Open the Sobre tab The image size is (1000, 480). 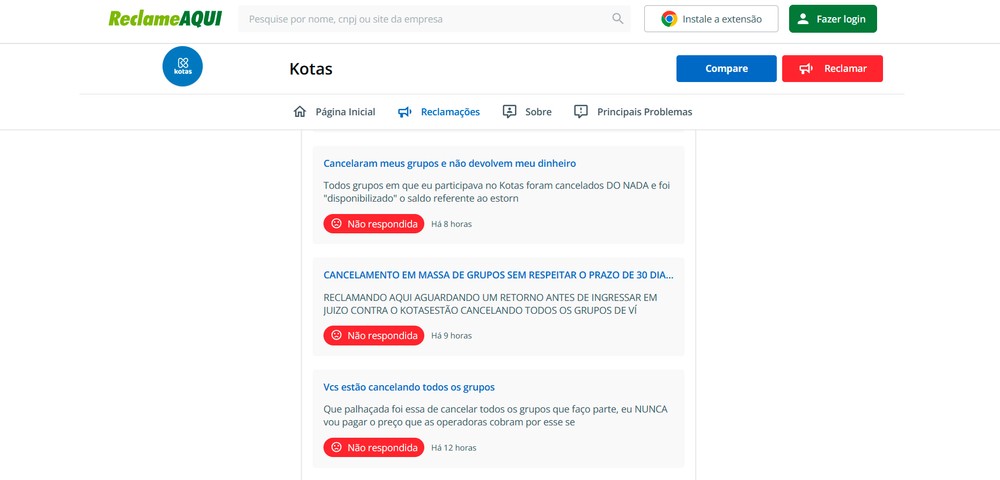coord(527,112)
